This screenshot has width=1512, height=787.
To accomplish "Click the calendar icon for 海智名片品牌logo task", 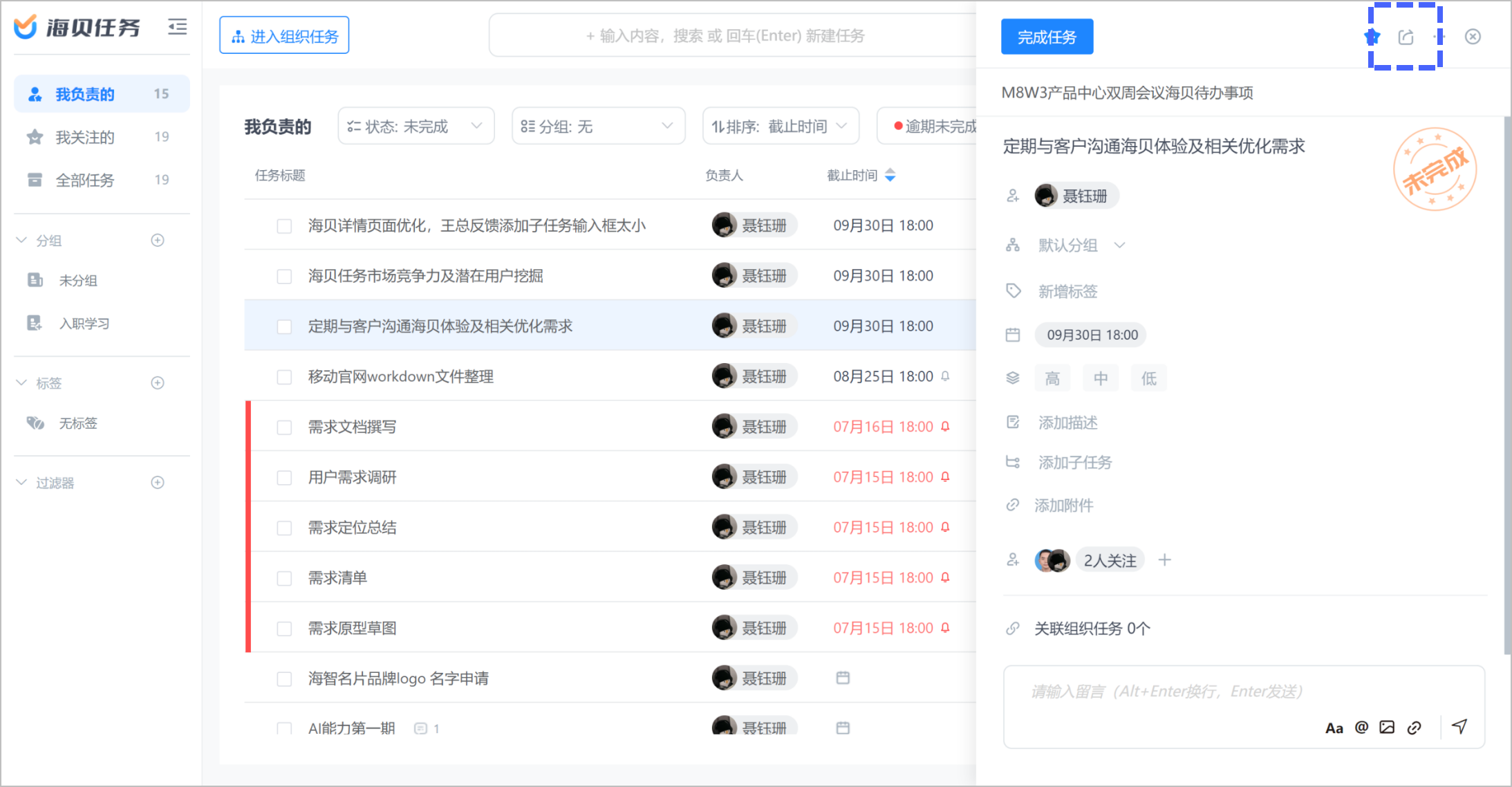I will point(843,678).
